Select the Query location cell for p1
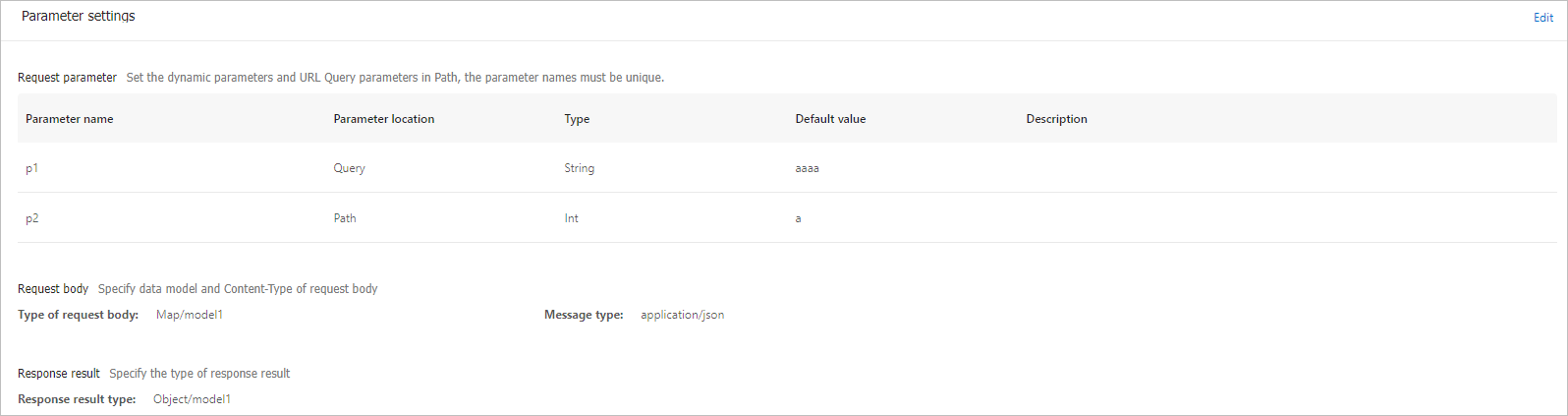This screenshot has height=416, width=1568. coord(350,168)
